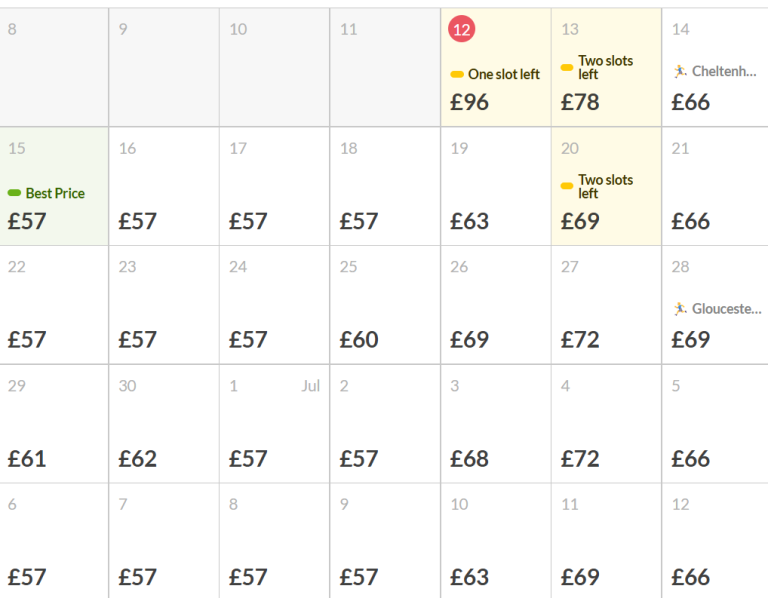Choose day 27 priced at £72
The height and width of the screenshot is (598, 768).
point(606,305)
